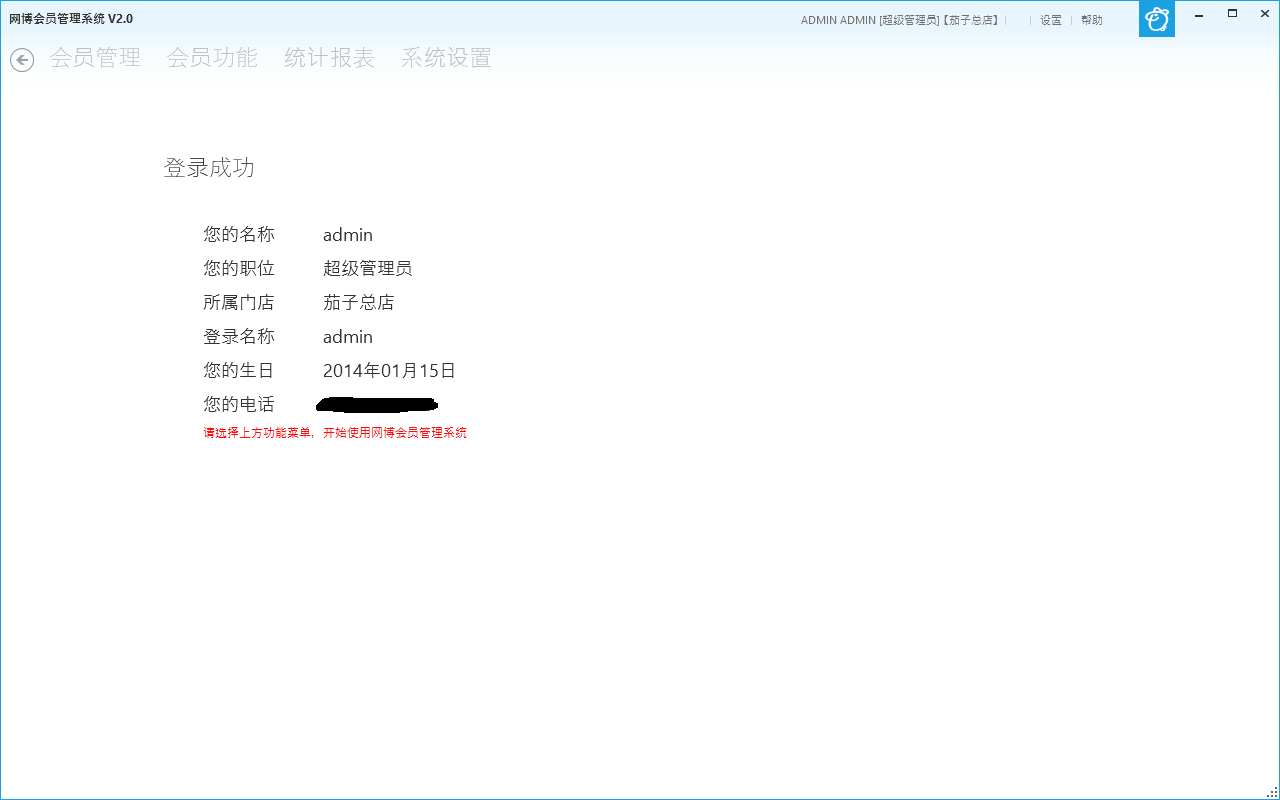Click the window title 网博会员管理系统 V2.0

click(71, 19)
